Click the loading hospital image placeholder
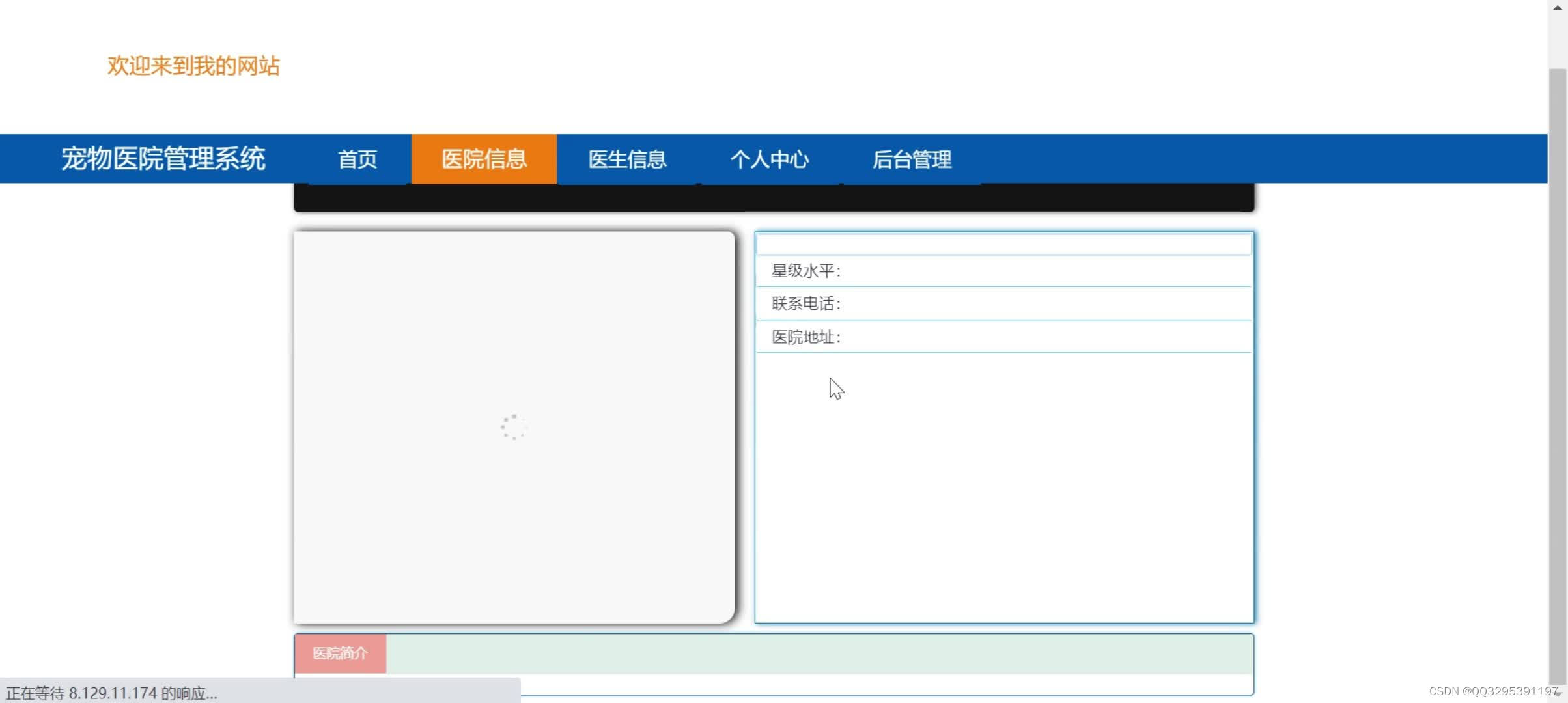 (514, 427)
